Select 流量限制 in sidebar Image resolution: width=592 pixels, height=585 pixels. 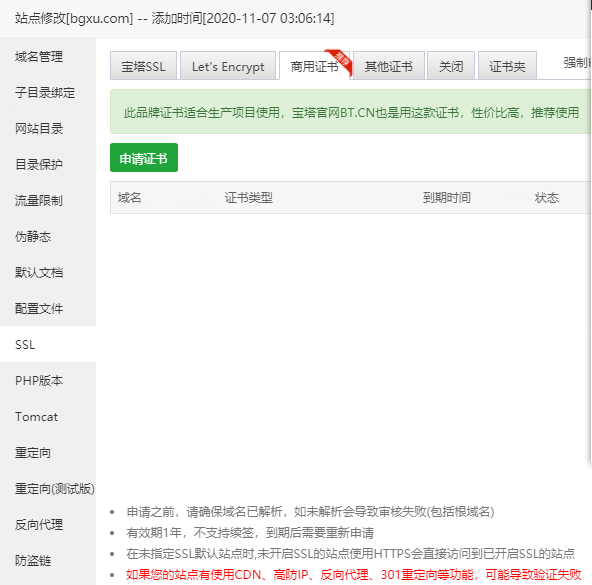(39, 201)
